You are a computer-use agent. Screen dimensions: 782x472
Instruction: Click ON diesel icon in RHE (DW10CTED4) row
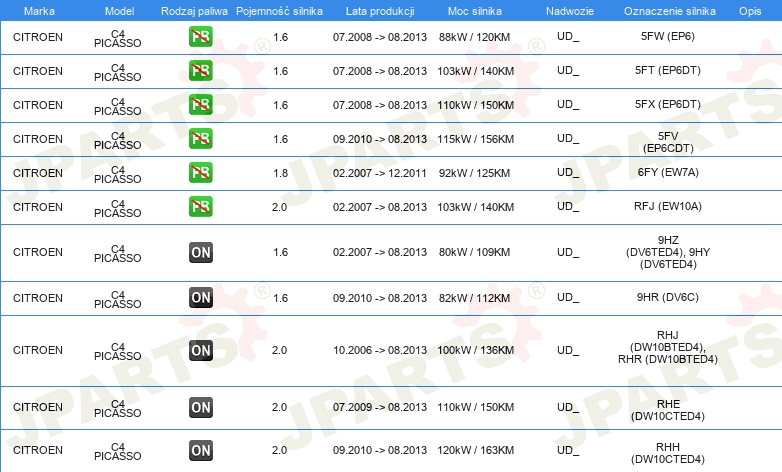point(200,408)
